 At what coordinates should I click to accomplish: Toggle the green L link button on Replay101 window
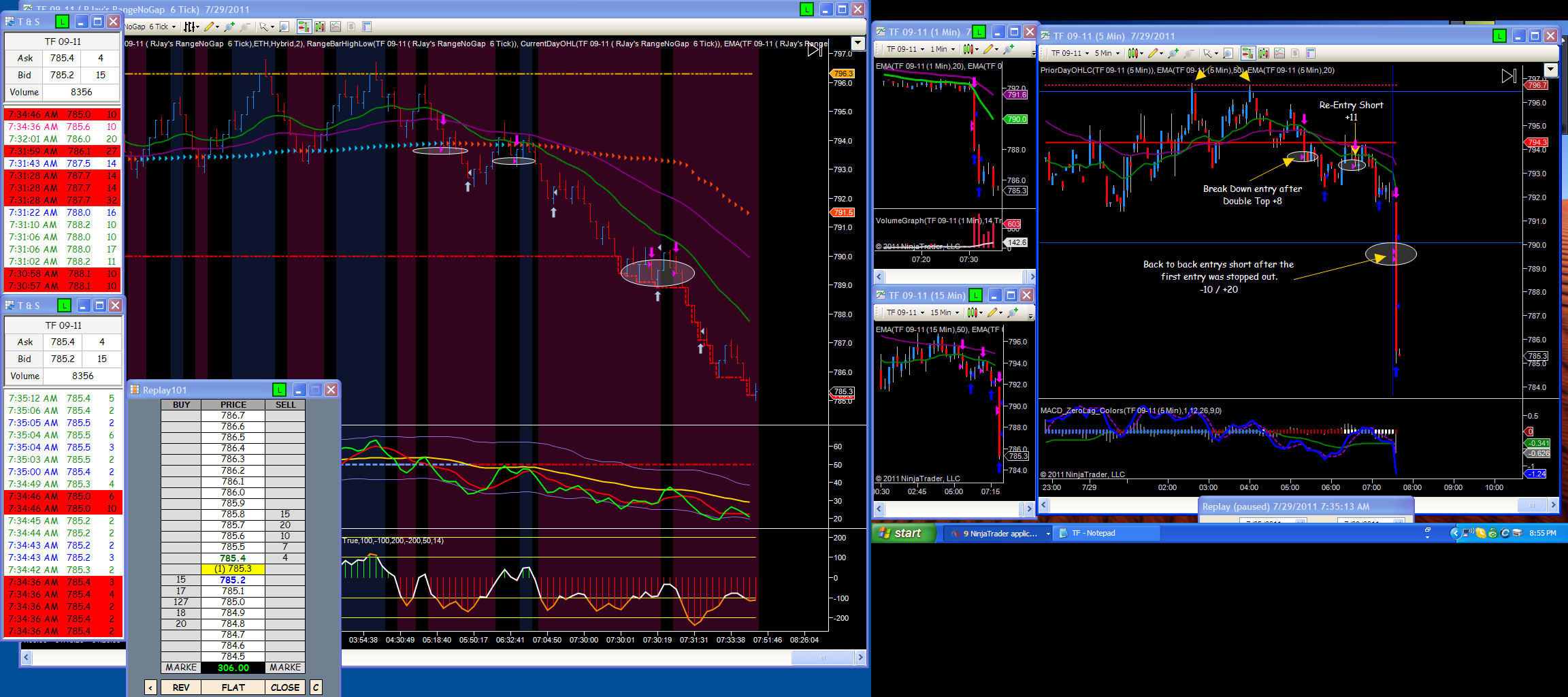tap(279, 389)
